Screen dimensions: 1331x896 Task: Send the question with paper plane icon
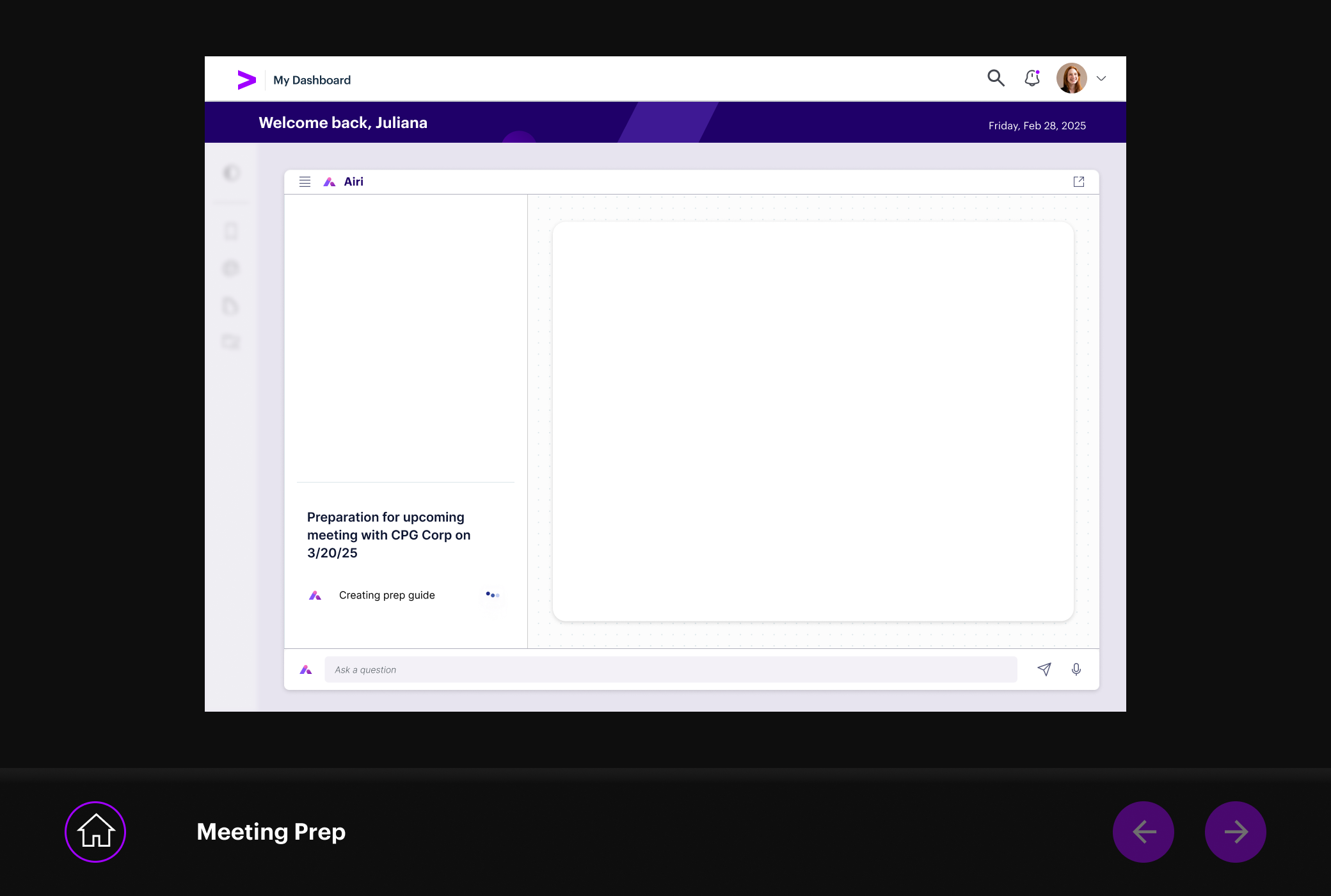[1044, 669]
